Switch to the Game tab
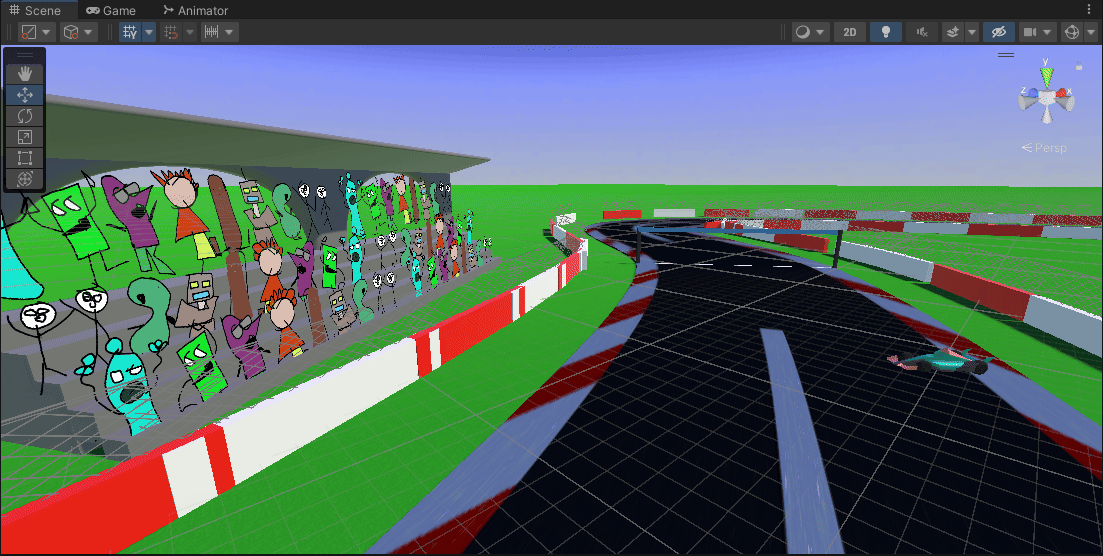The width and height of the screenshot is (1103, 556). tap(110, 10)
